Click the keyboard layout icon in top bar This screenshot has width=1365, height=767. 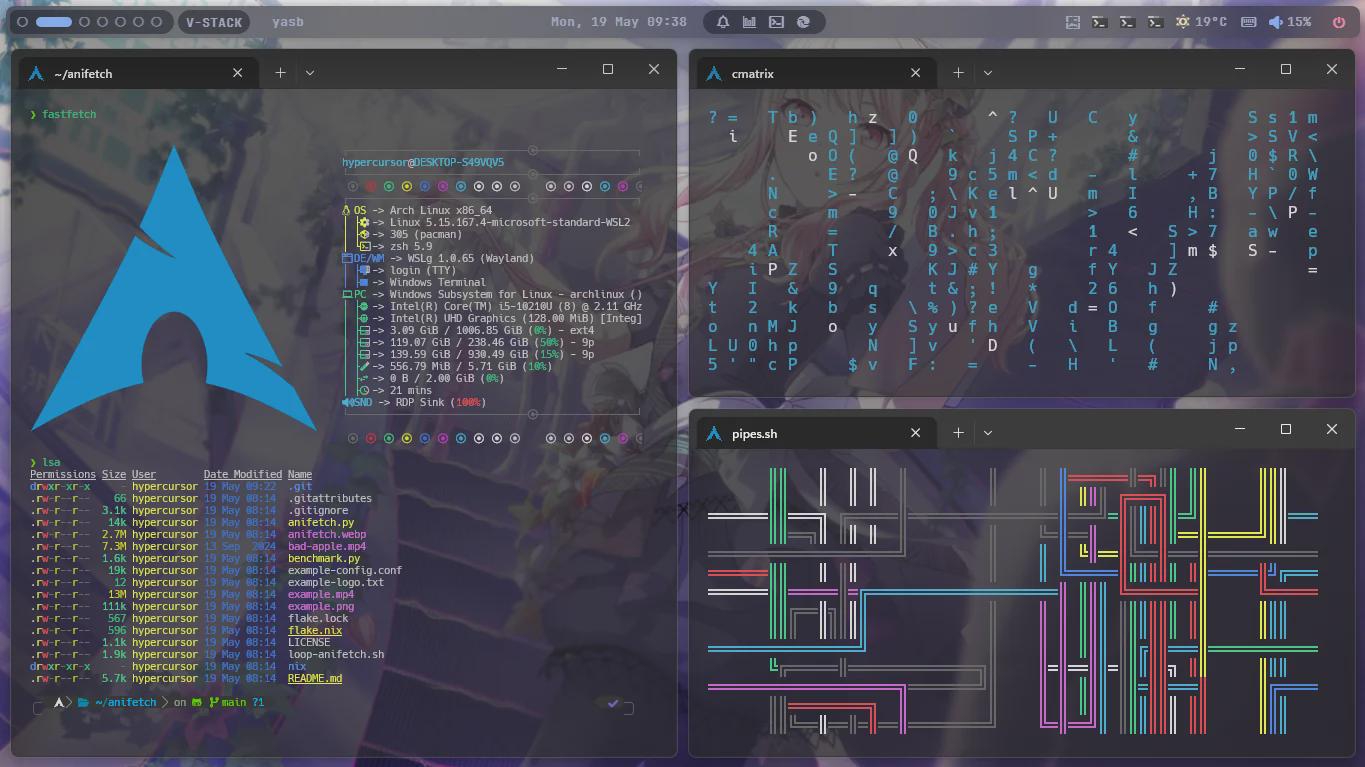(x=1248, y=21)
